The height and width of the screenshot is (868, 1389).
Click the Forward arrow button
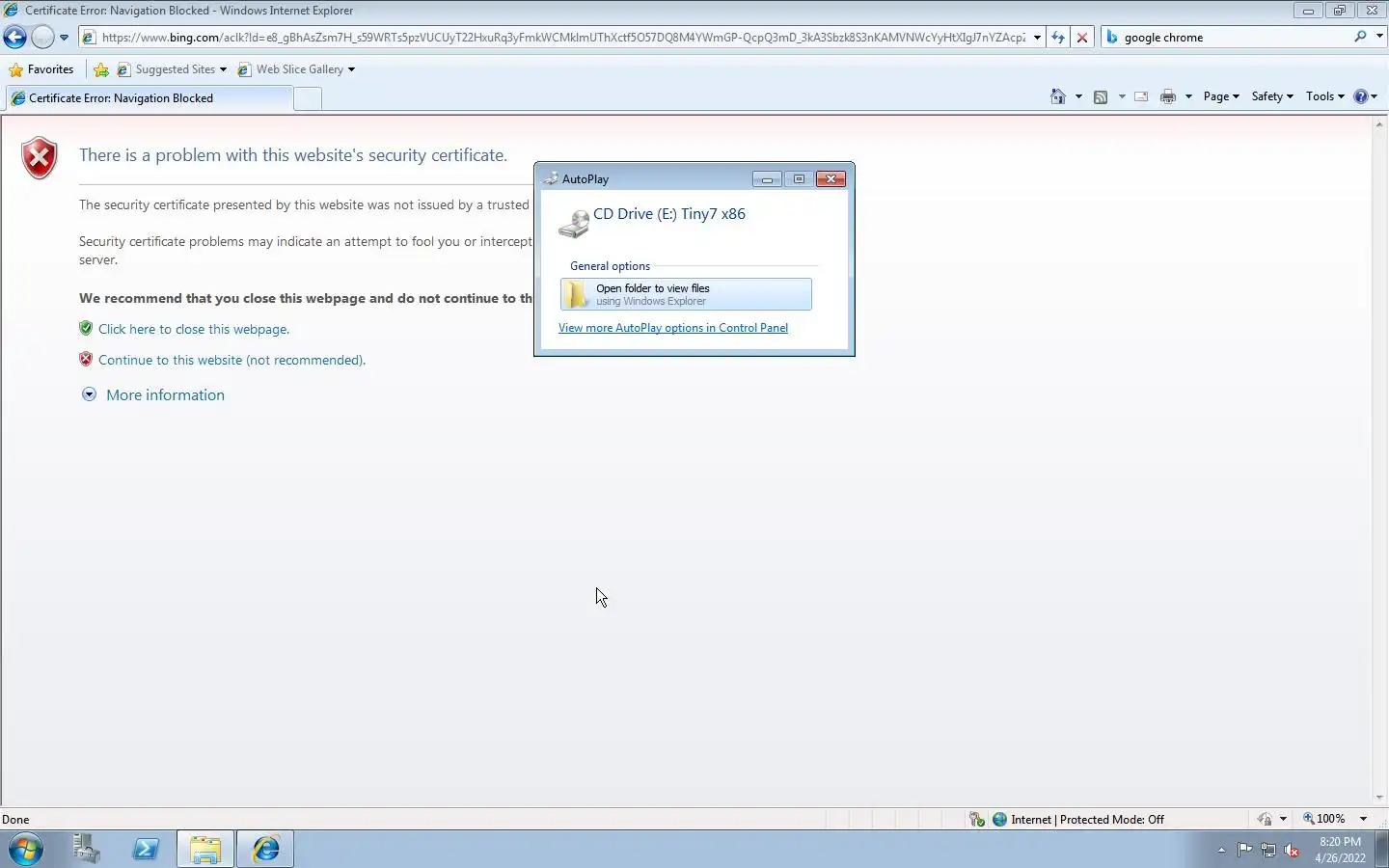click(42, 38)
